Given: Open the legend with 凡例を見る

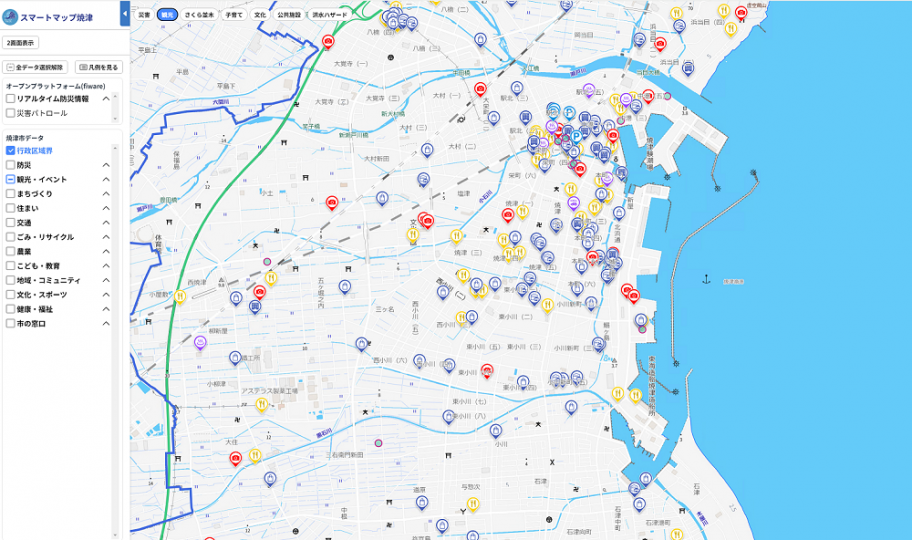Looking at the screenshot, I should [x=99, y=68].
